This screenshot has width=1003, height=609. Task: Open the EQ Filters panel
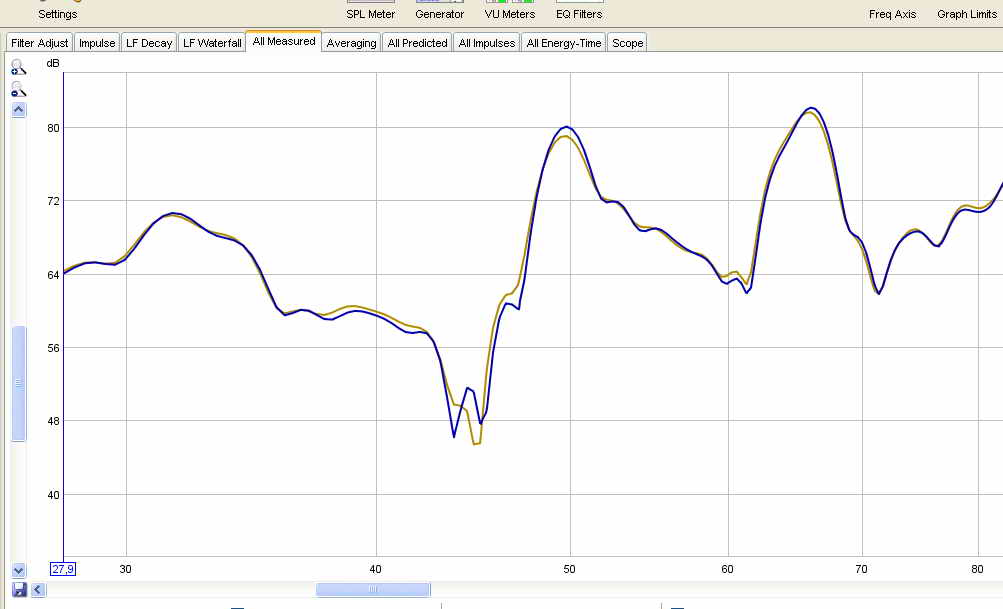[x=579, y=12]
